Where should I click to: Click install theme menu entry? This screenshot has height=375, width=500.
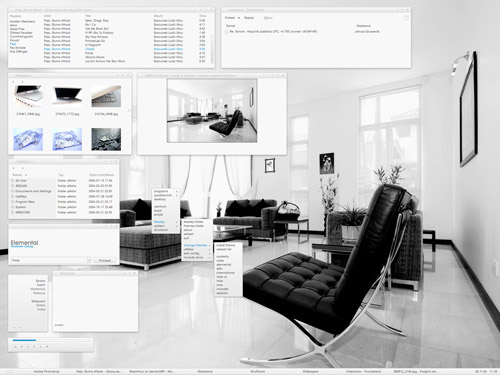point(226,245)
